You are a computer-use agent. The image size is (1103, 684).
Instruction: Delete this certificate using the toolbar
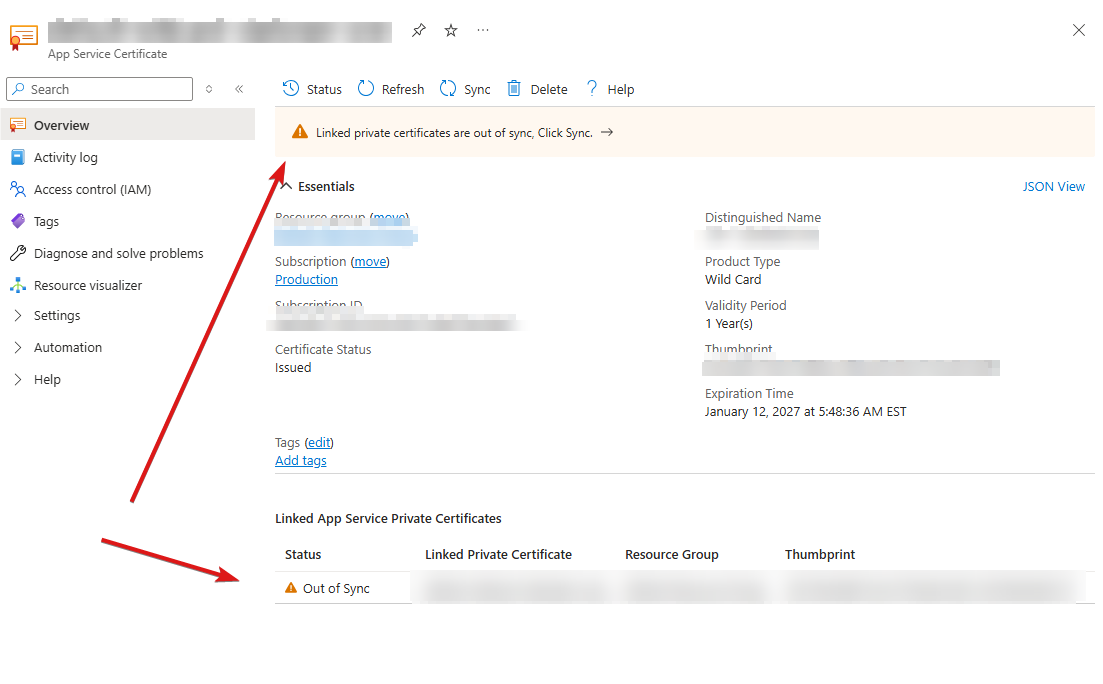tap(537, 89)
